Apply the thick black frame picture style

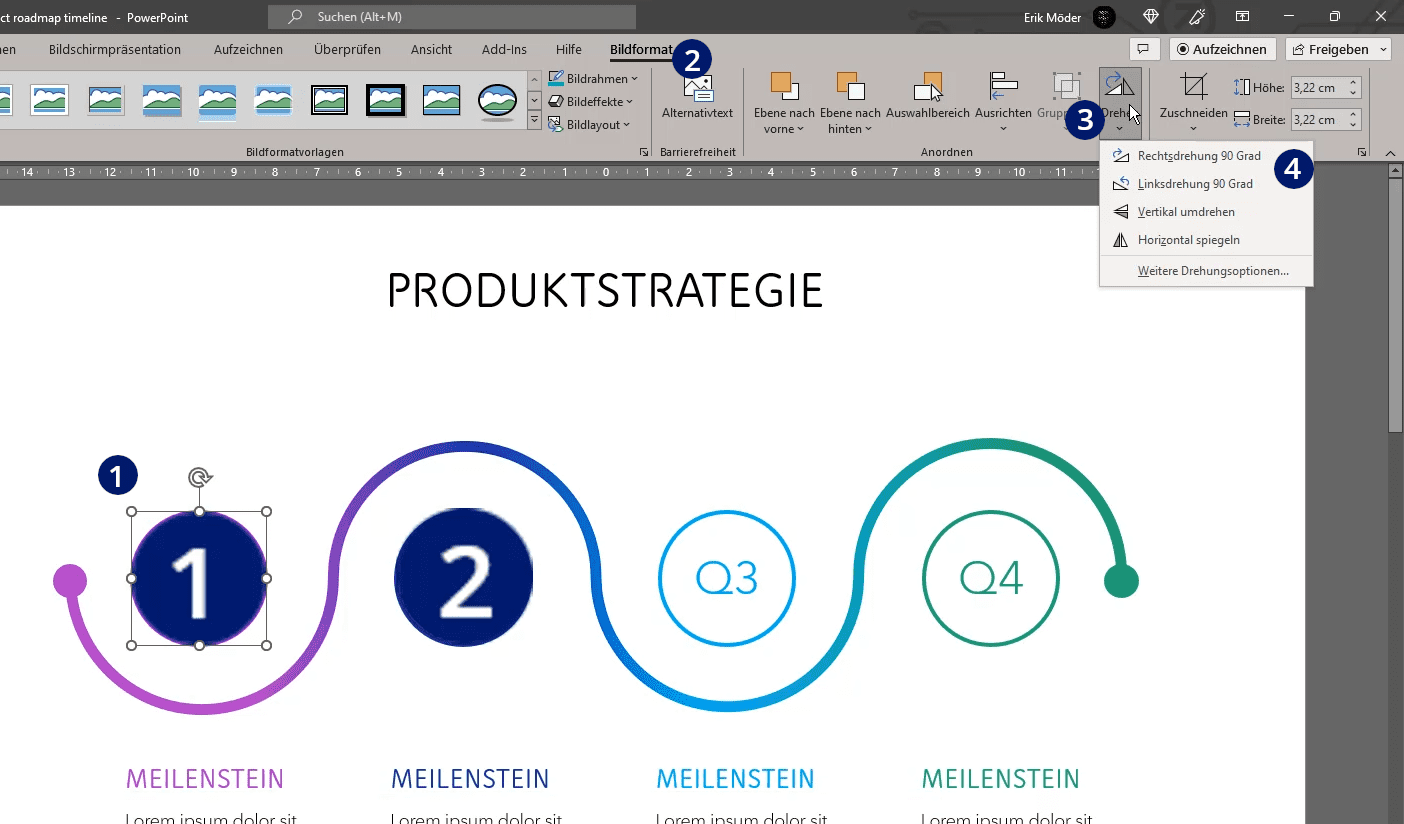pyautogui.click(x=385, y=99)
